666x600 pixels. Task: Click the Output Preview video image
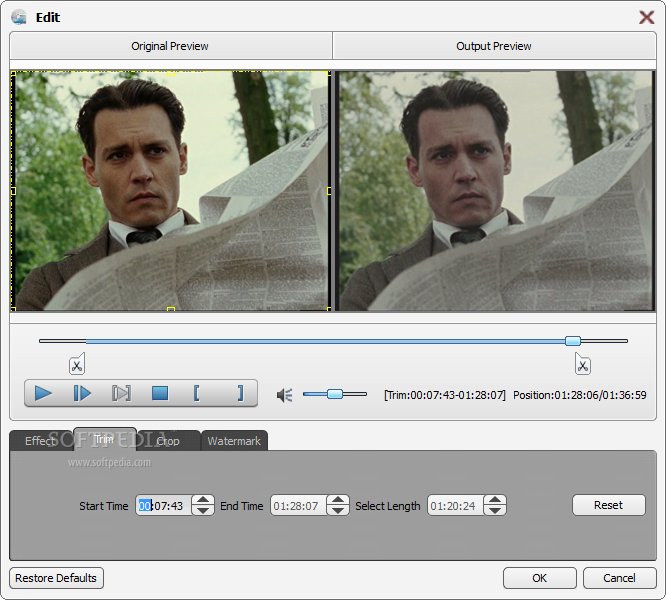495,191
